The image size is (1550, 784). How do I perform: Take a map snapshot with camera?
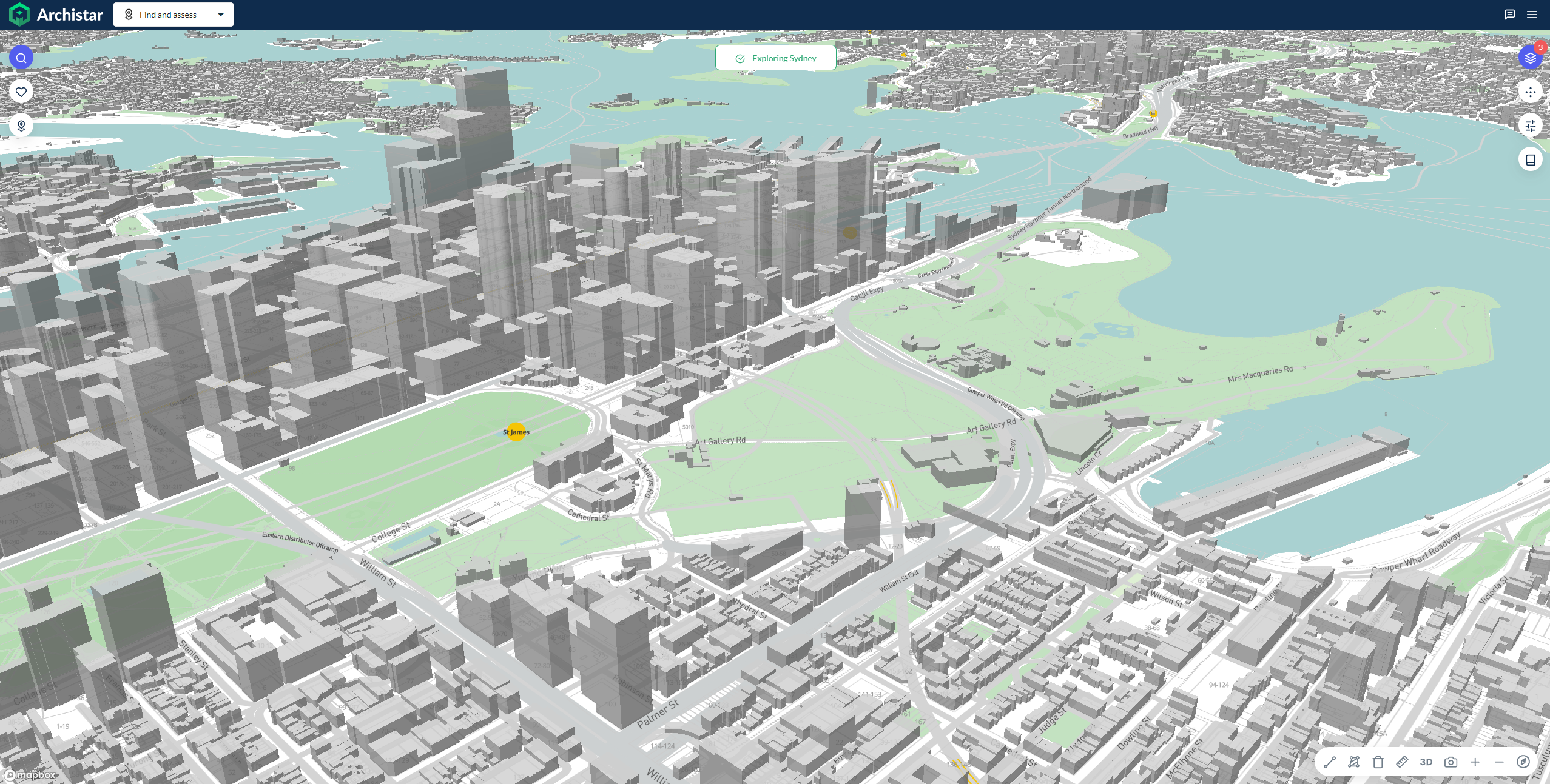[x=1451, y=762]
